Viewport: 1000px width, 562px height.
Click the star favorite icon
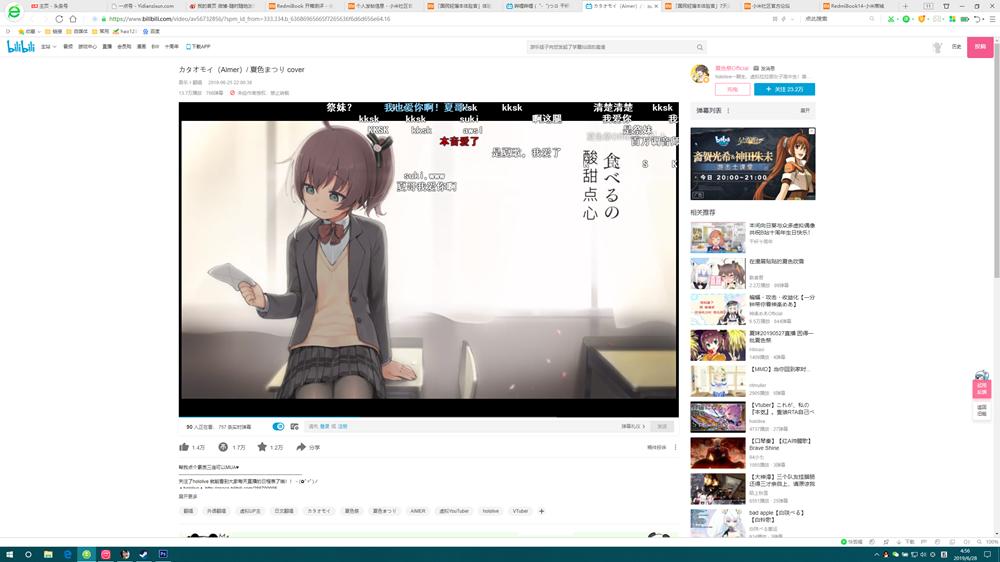tap(261, 447)
